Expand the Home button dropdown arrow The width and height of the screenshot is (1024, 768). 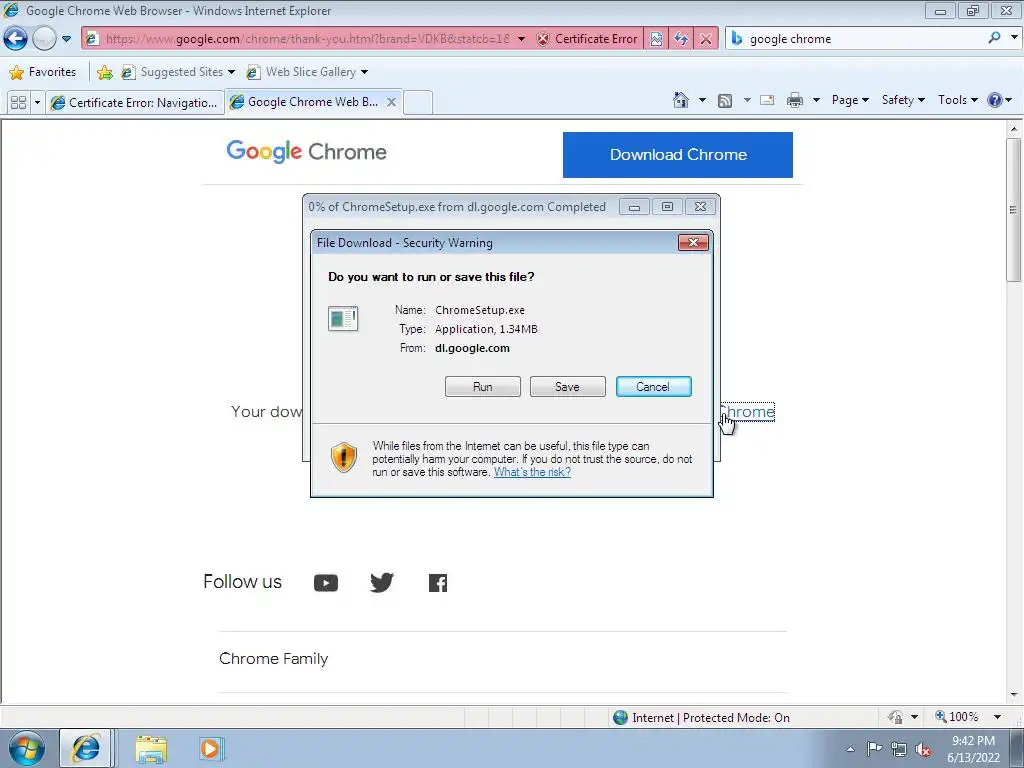pos(702,101)
